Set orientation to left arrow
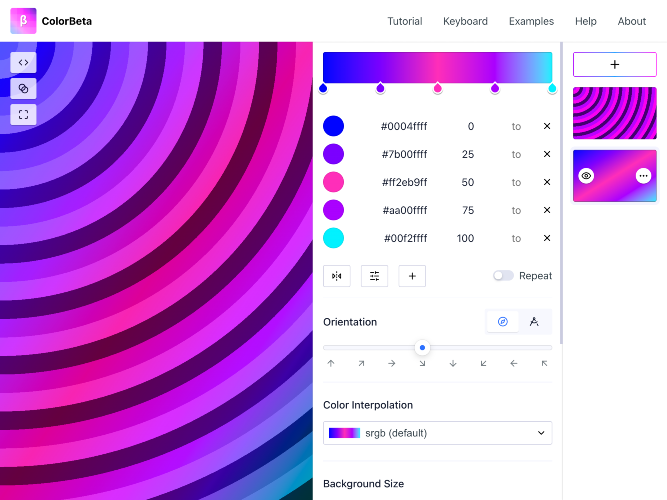This screenshot has height=500, width=667. click(x=514, y=363)
